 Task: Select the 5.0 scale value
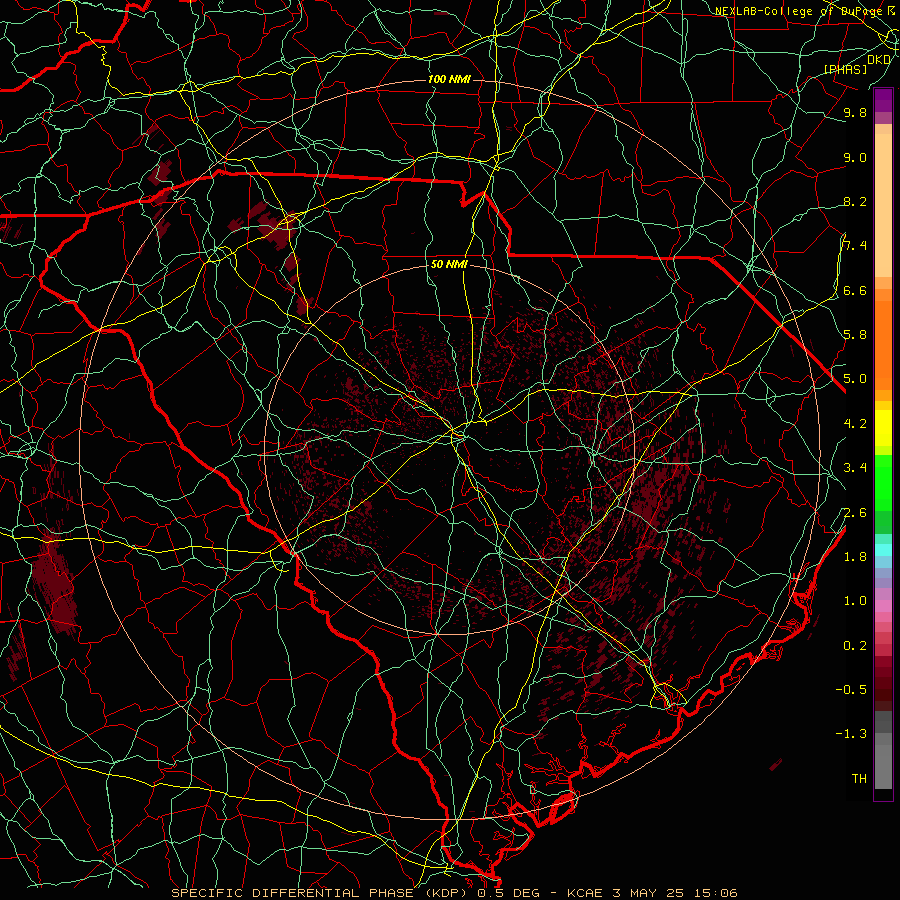point(855,379)
